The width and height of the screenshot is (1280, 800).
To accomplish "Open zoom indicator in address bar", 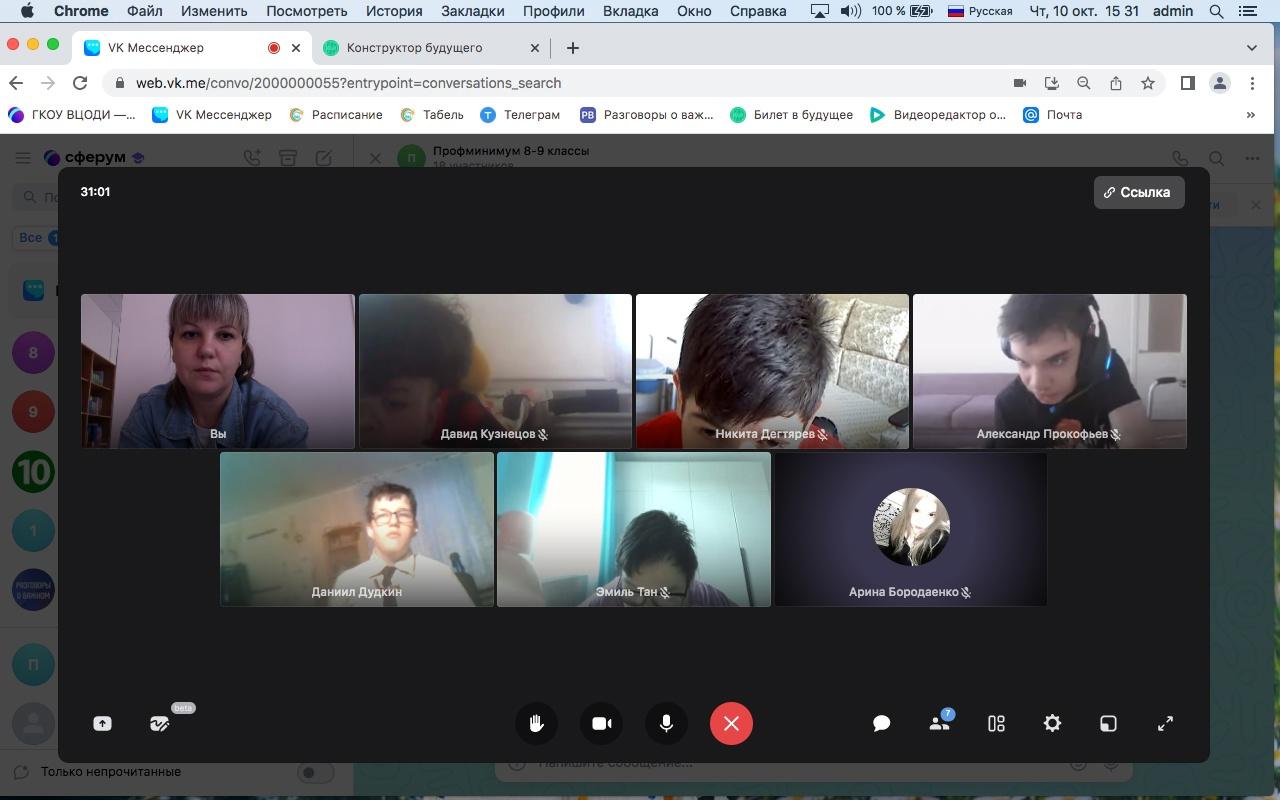I will (x=1083, y=83).
